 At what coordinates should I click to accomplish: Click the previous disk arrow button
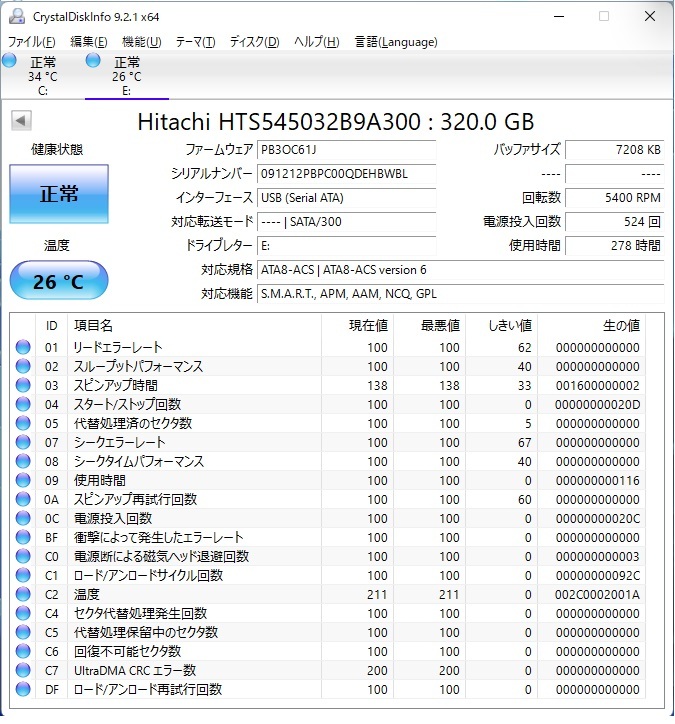[21, 121]
